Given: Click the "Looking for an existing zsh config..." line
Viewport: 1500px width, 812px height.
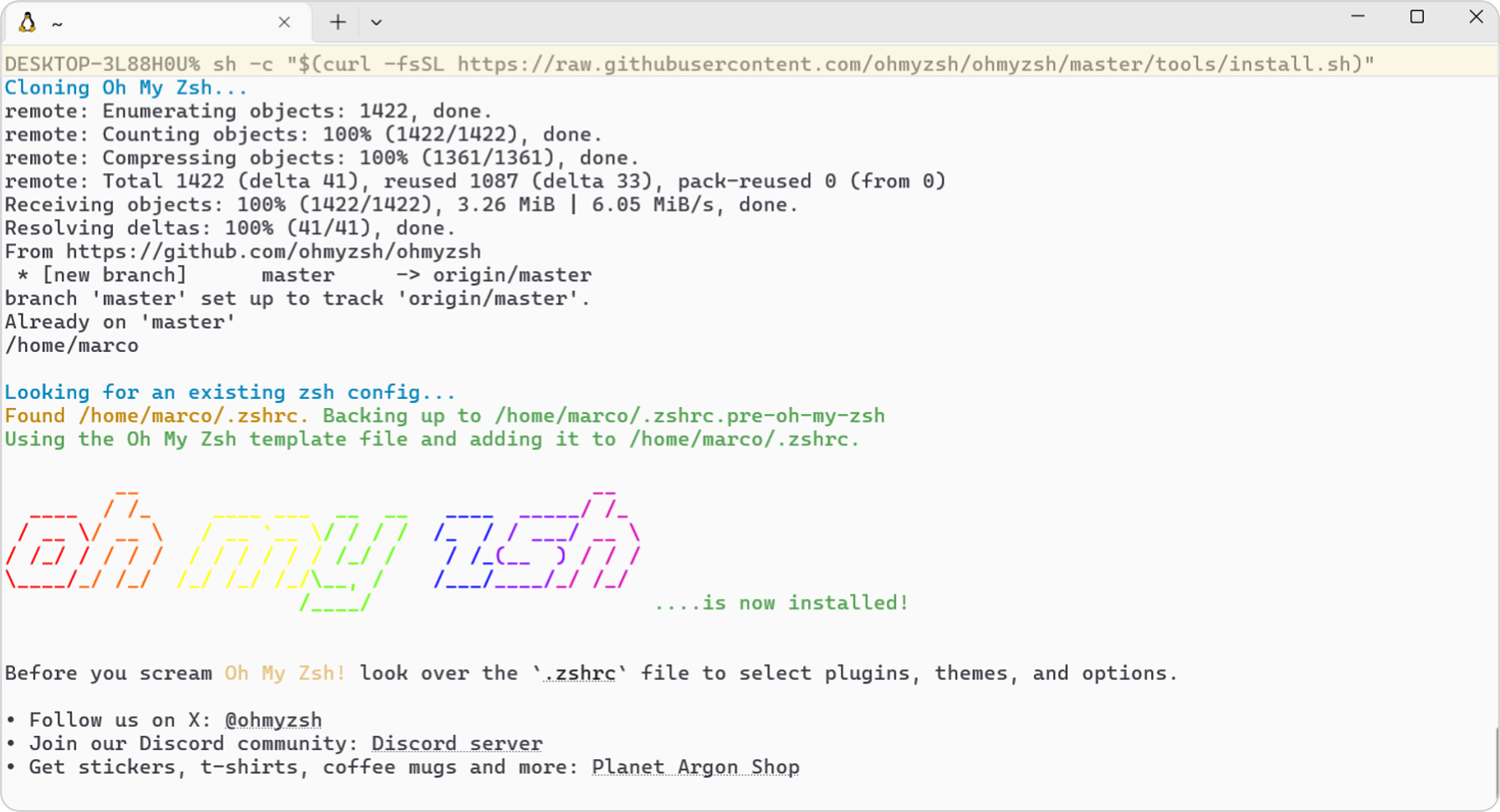Looking at the screenshot, I should [230, 392].
